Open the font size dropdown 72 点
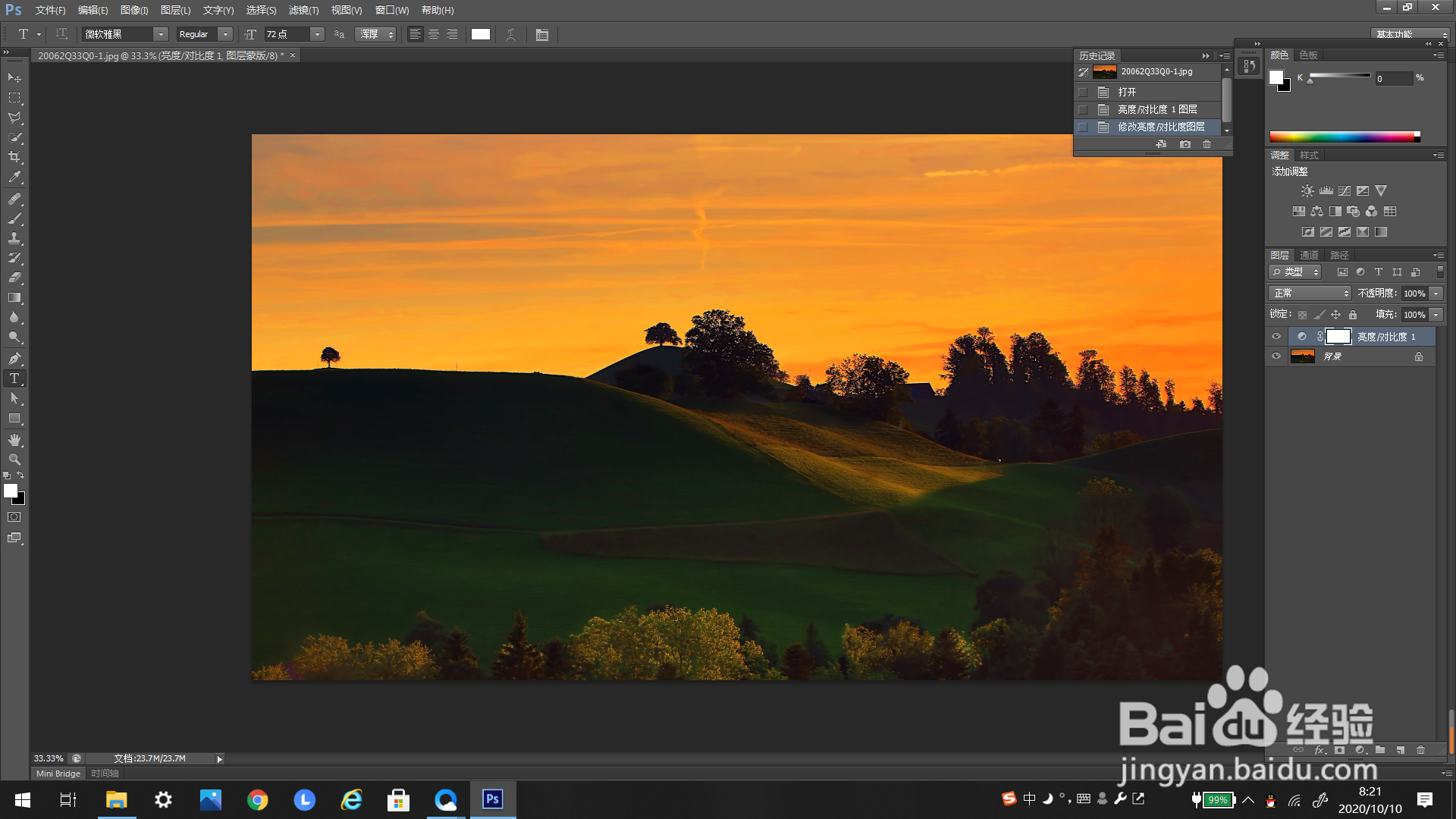 (317, 34)
